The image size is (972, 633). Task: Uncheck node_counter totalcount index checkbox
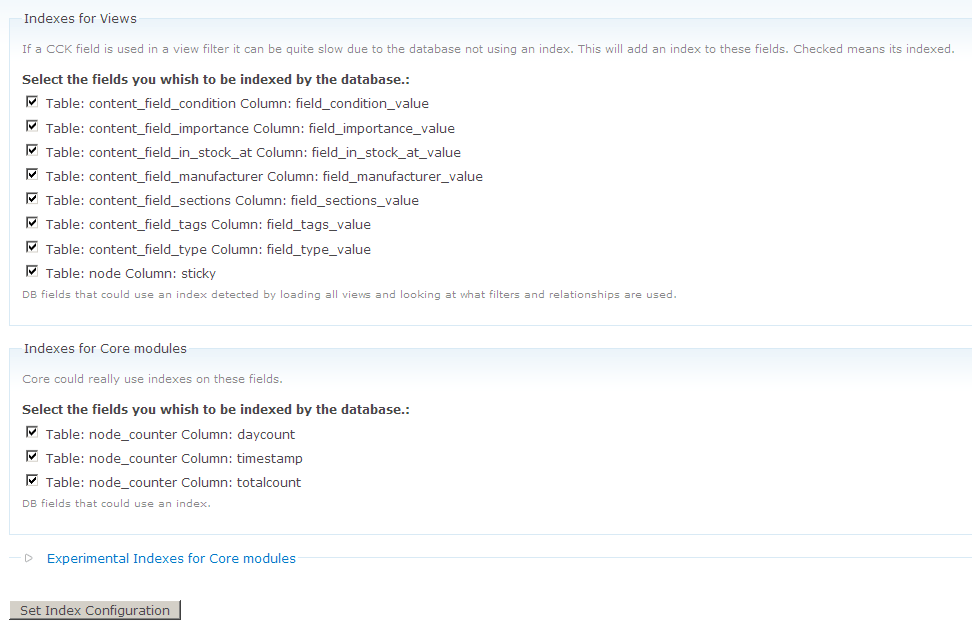pyautogui.click(x=32, y=480)
